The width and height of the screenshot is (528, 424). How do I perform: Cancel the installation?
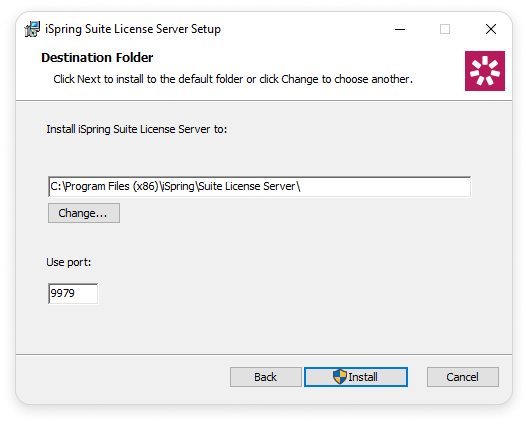[463, 377]
